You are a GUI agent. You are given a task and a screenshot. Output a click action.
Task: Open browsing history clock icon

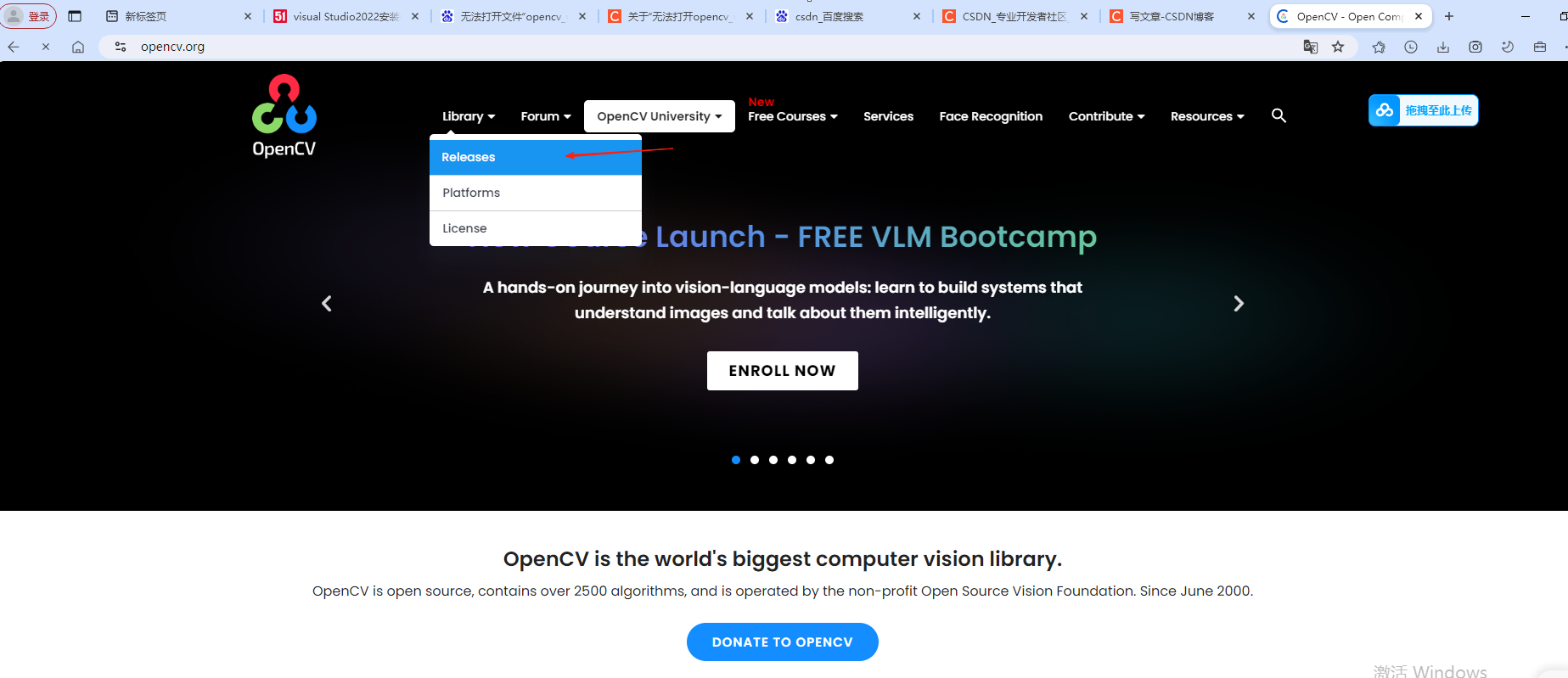click(1411, 47)
